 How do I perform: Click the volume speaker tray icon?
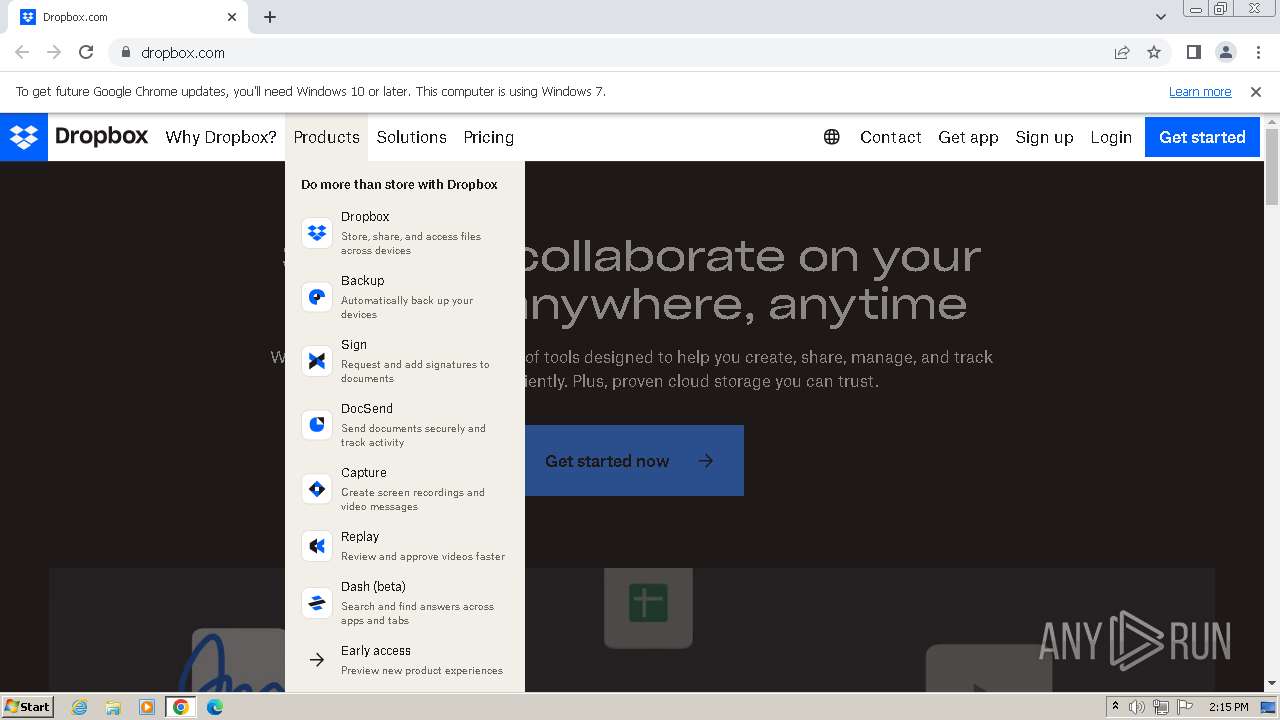pyautogui.click(x=1137, y=707)
